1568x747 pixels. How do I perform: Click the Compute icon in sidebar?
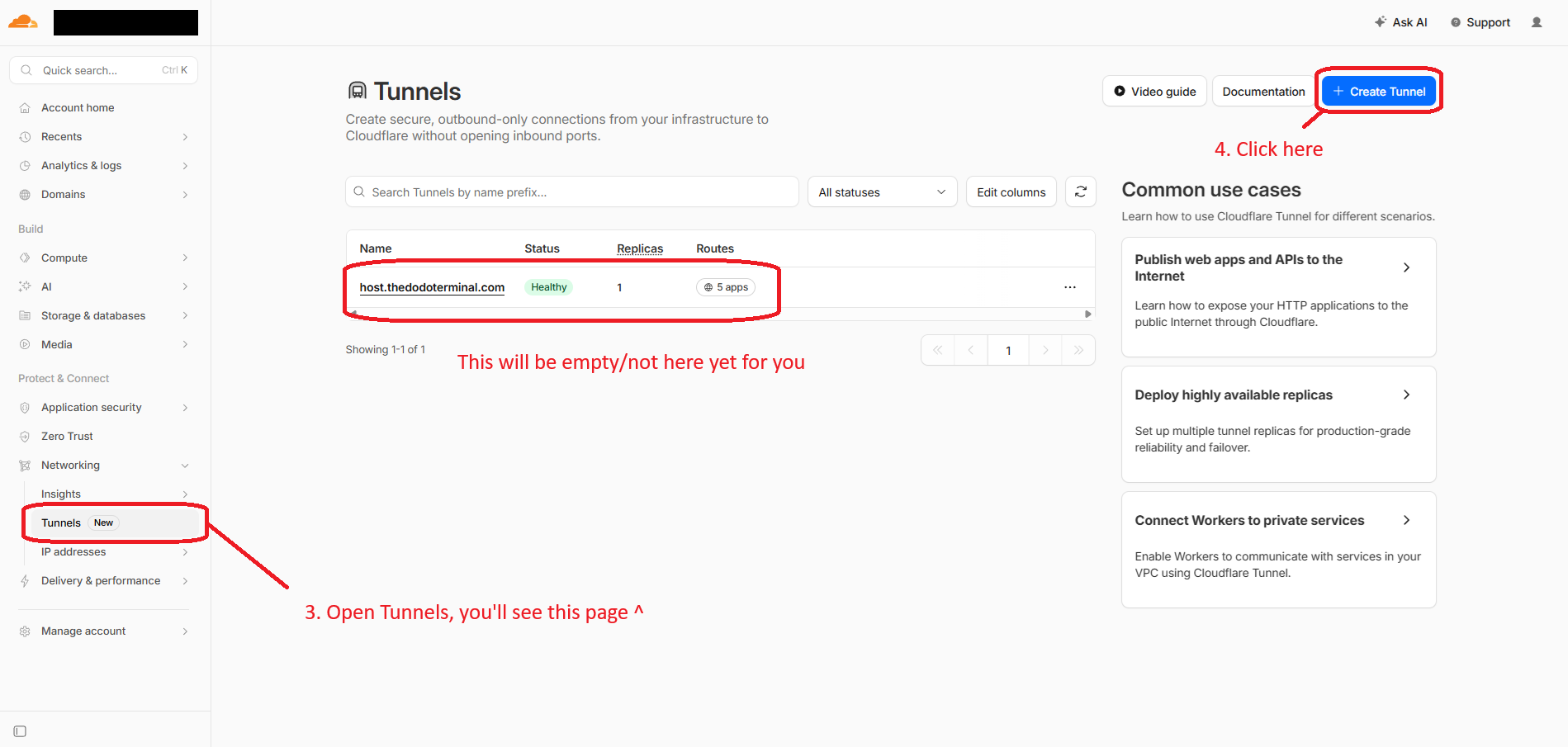25,258
